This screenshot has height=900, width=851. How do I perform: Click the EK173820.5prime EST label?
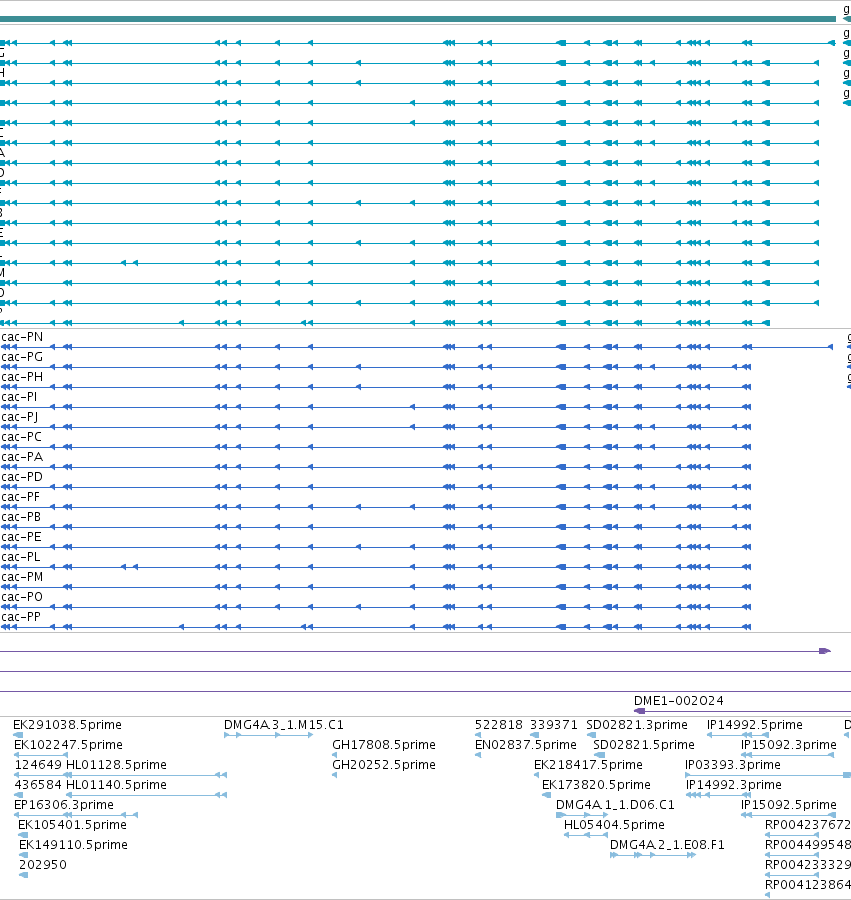click(596, 785)
